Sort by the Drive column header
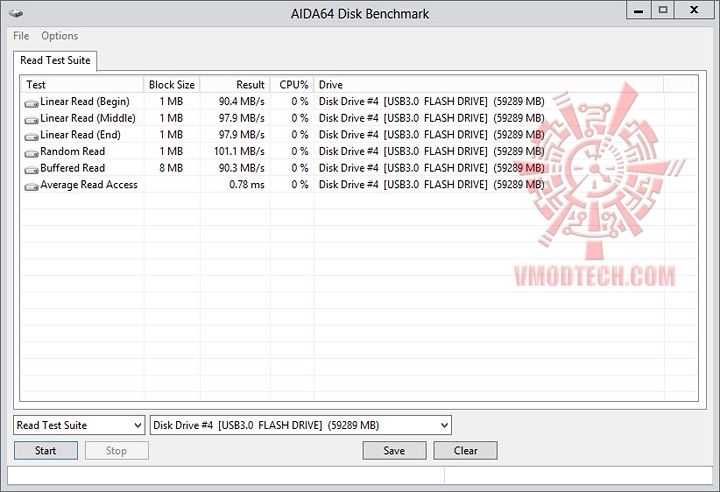Viewport: 720px width, 492px height. click(x=489, y=85)
